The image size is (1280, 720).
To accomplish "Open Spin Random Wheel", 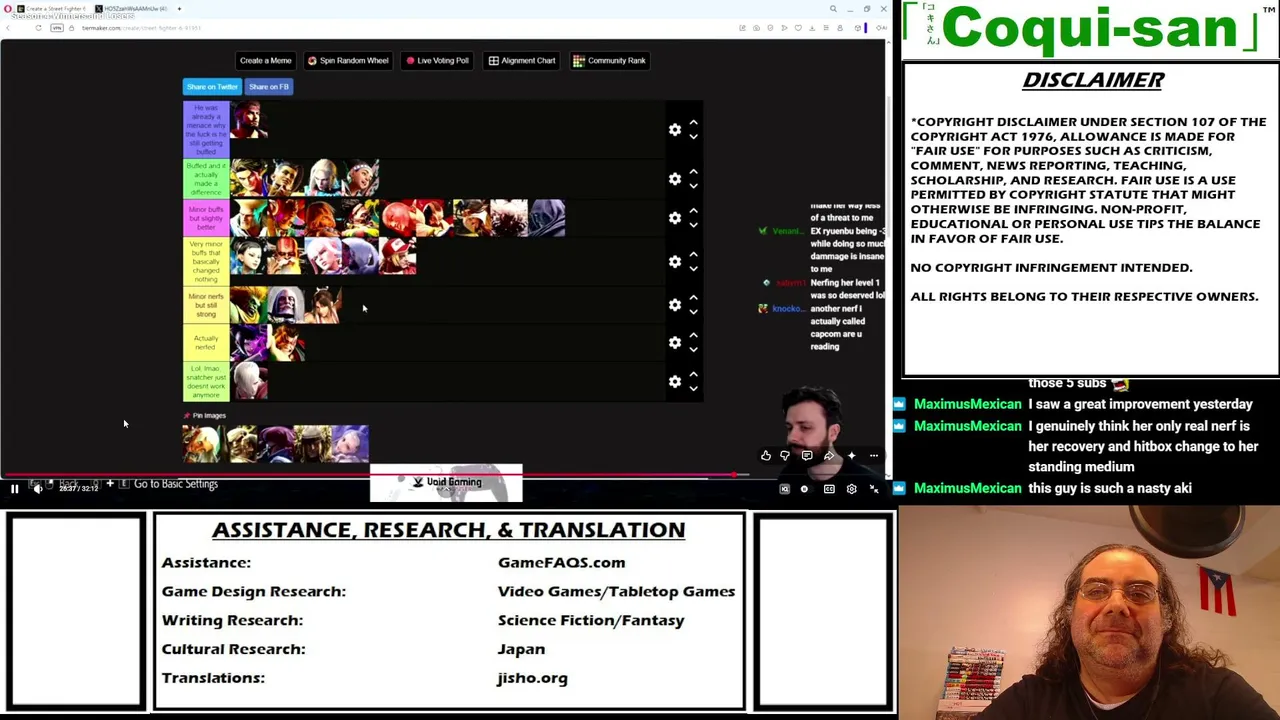I will tap(348, 61).
